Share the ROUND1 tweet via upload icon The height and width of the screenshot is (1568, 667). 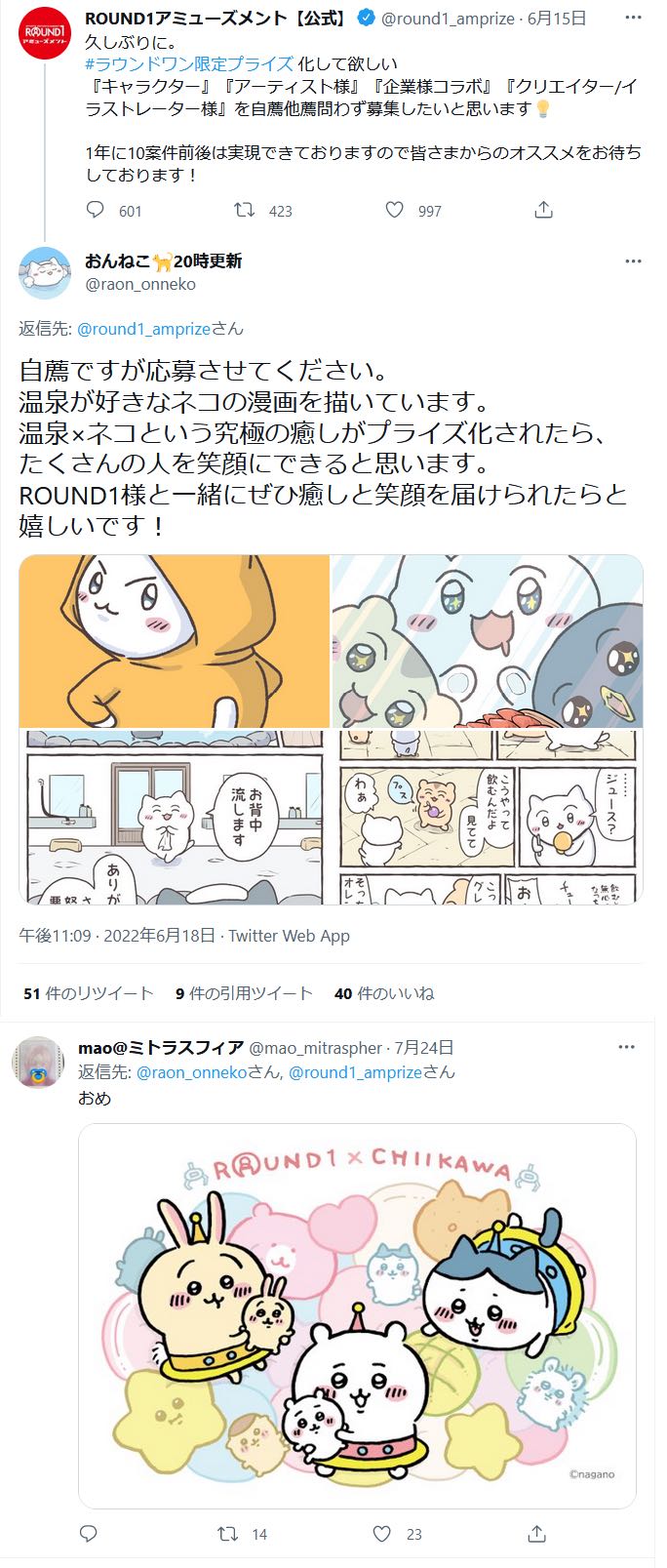544,210
